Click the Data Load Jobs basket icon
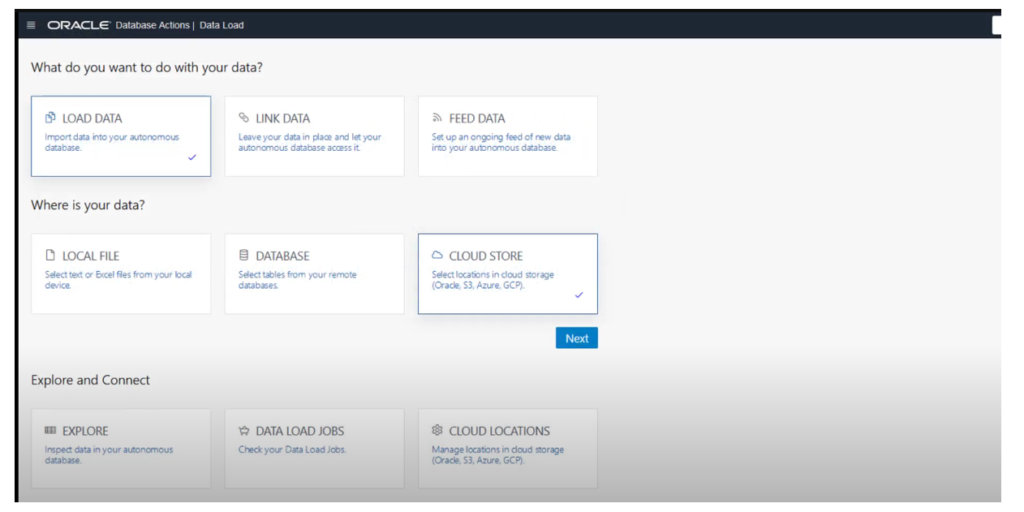This screenshot has width=1024, height=512. pos(244,431)
